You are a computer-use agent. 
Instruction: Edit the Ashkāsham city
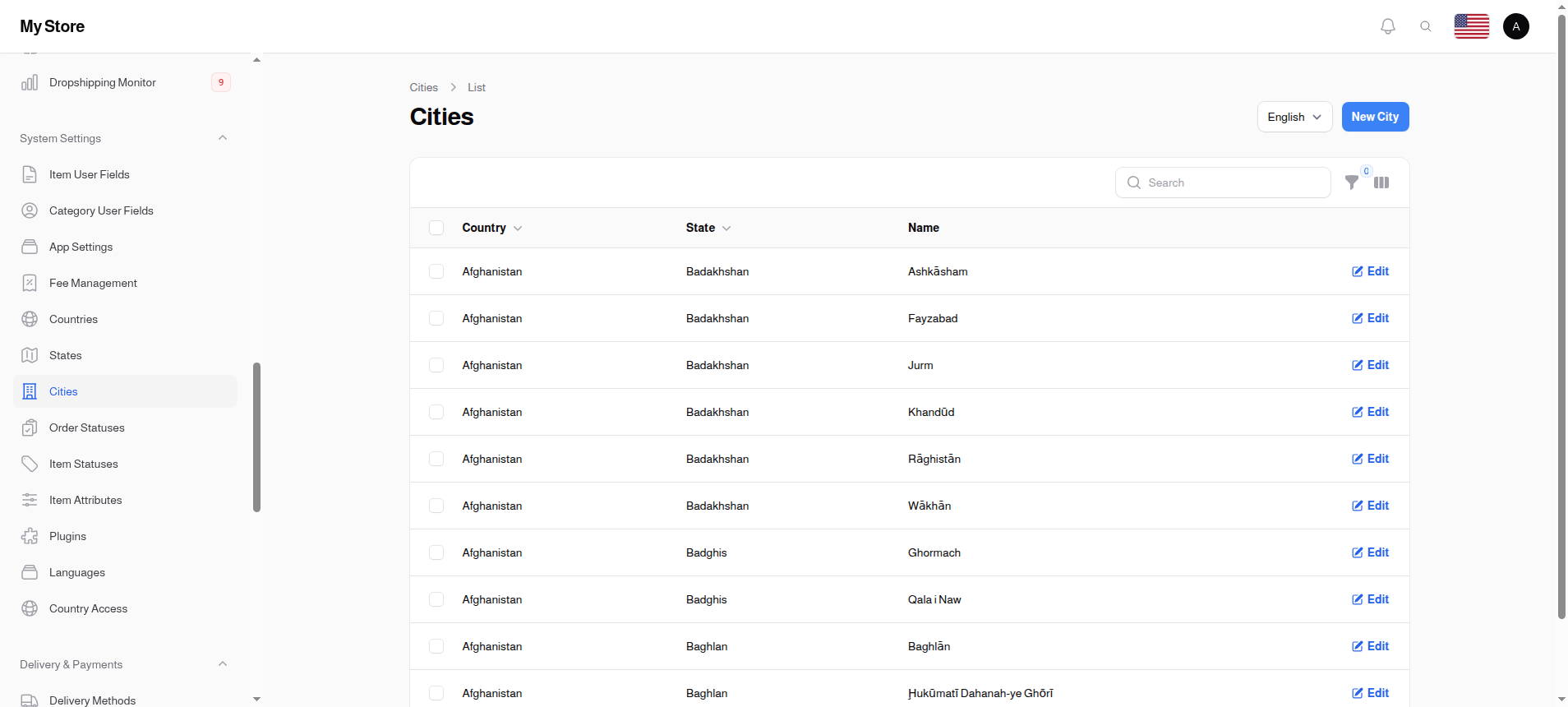tap(1370, 271)
